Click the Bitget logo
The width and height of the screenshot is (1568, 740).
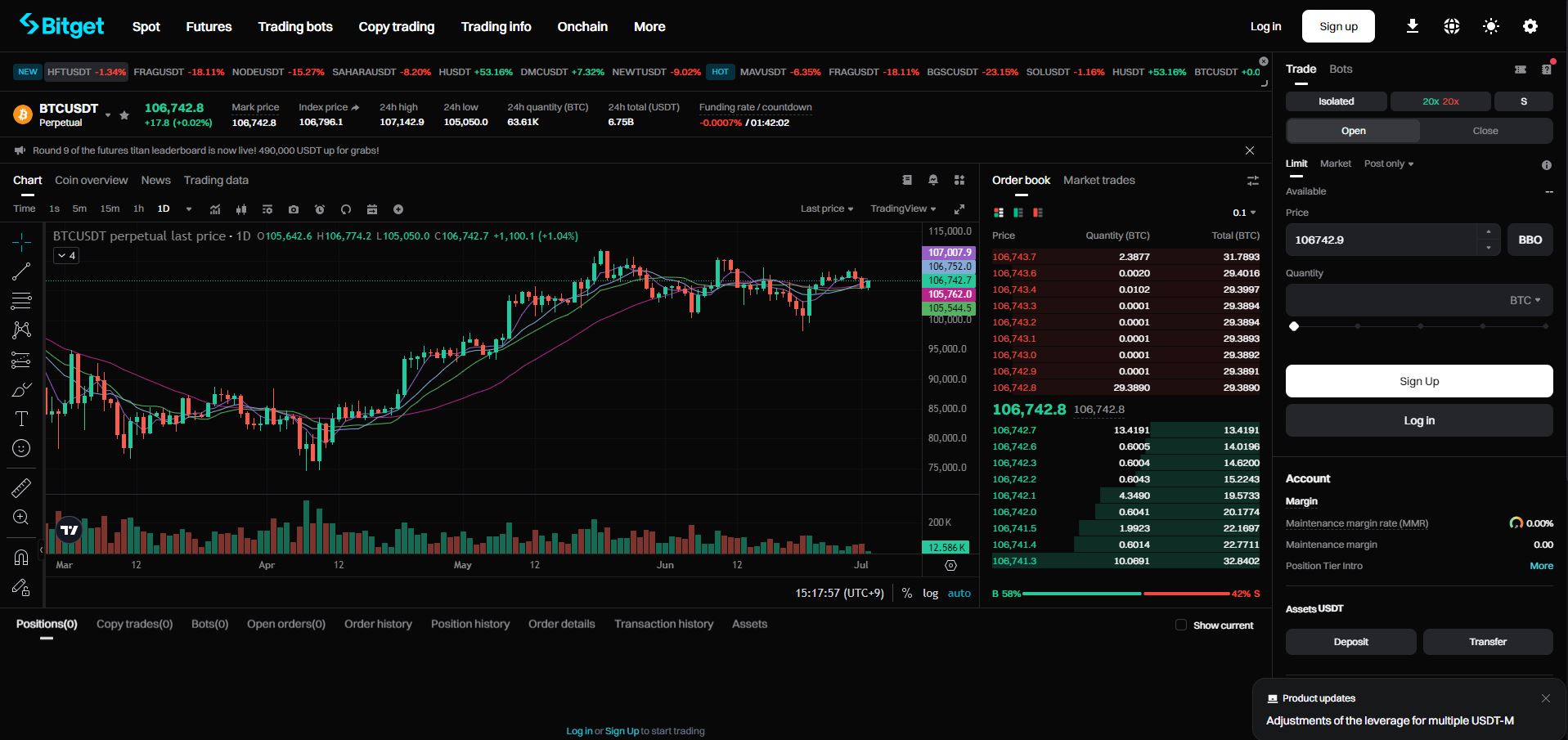click(x=62, y=26)
